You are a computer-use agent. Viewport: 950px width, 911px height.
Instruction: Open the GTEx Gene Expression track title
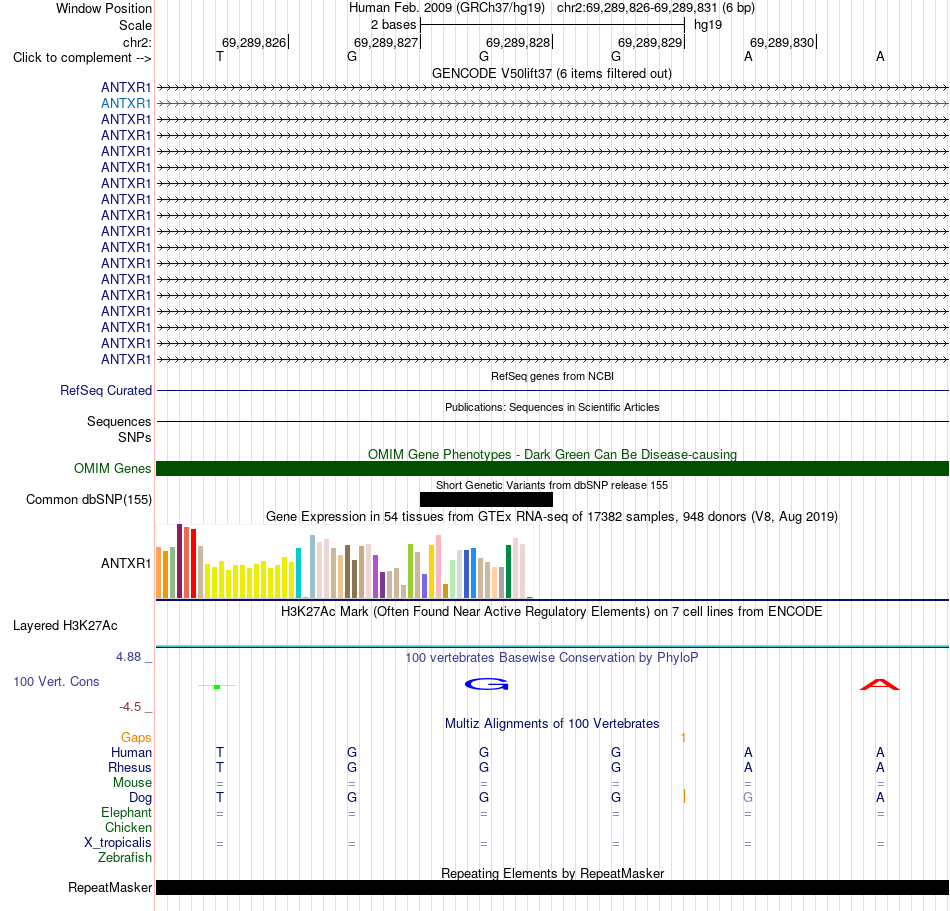coord(551,517)
